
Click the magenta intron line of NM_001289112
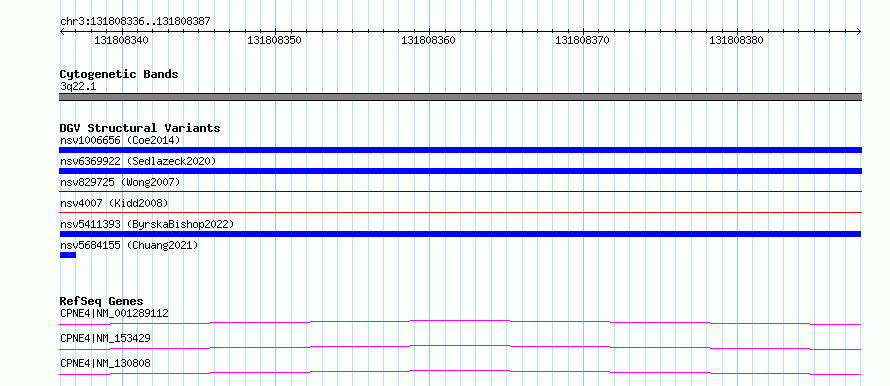pyautogui.click(x=460, y=322)
